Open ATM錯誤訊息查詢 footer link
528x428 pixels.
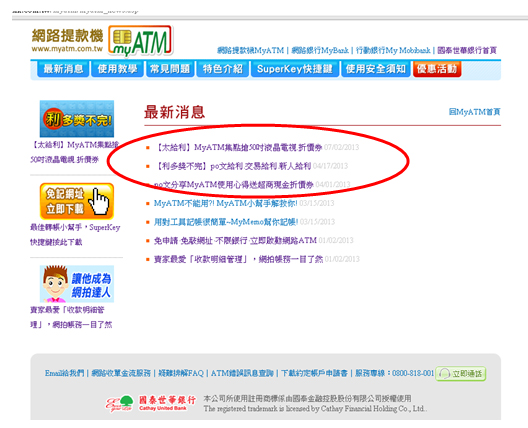(x=242, y=373)
